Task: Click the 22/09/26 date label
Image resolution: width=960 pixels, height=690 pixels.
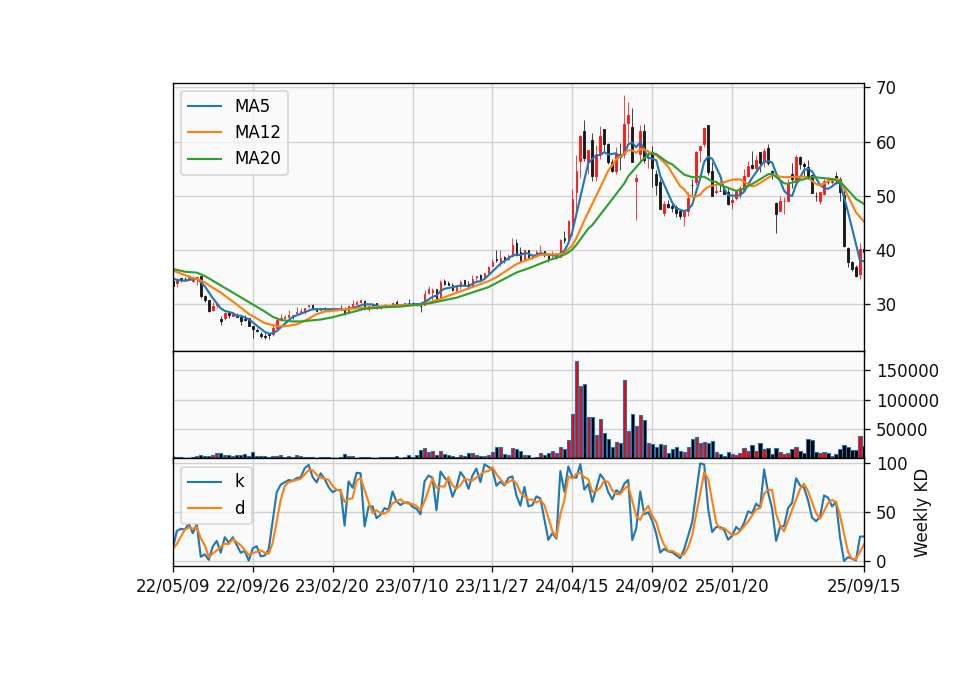Action: [253, 586]
